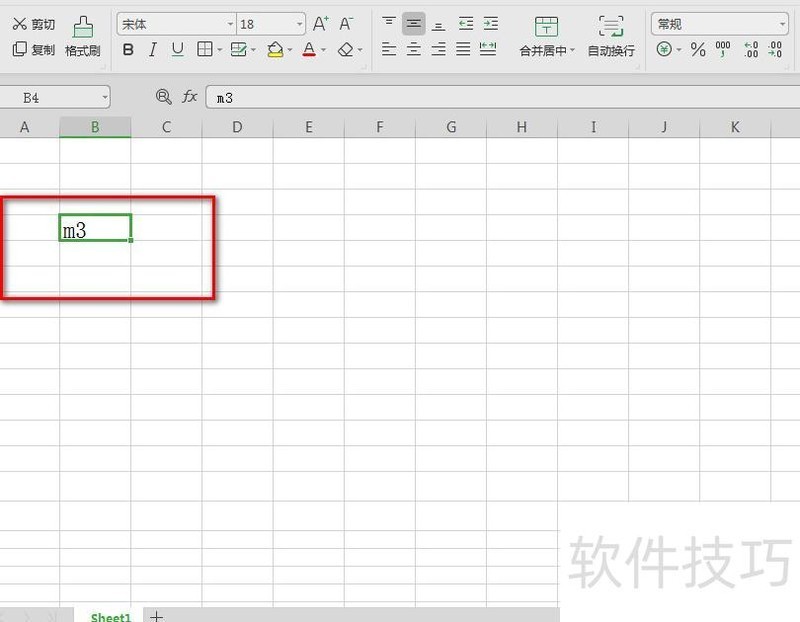This screenshot has height=622, width=800.
Task: Switch to the Sheet1 tab
Action: [x=111, y=616]
